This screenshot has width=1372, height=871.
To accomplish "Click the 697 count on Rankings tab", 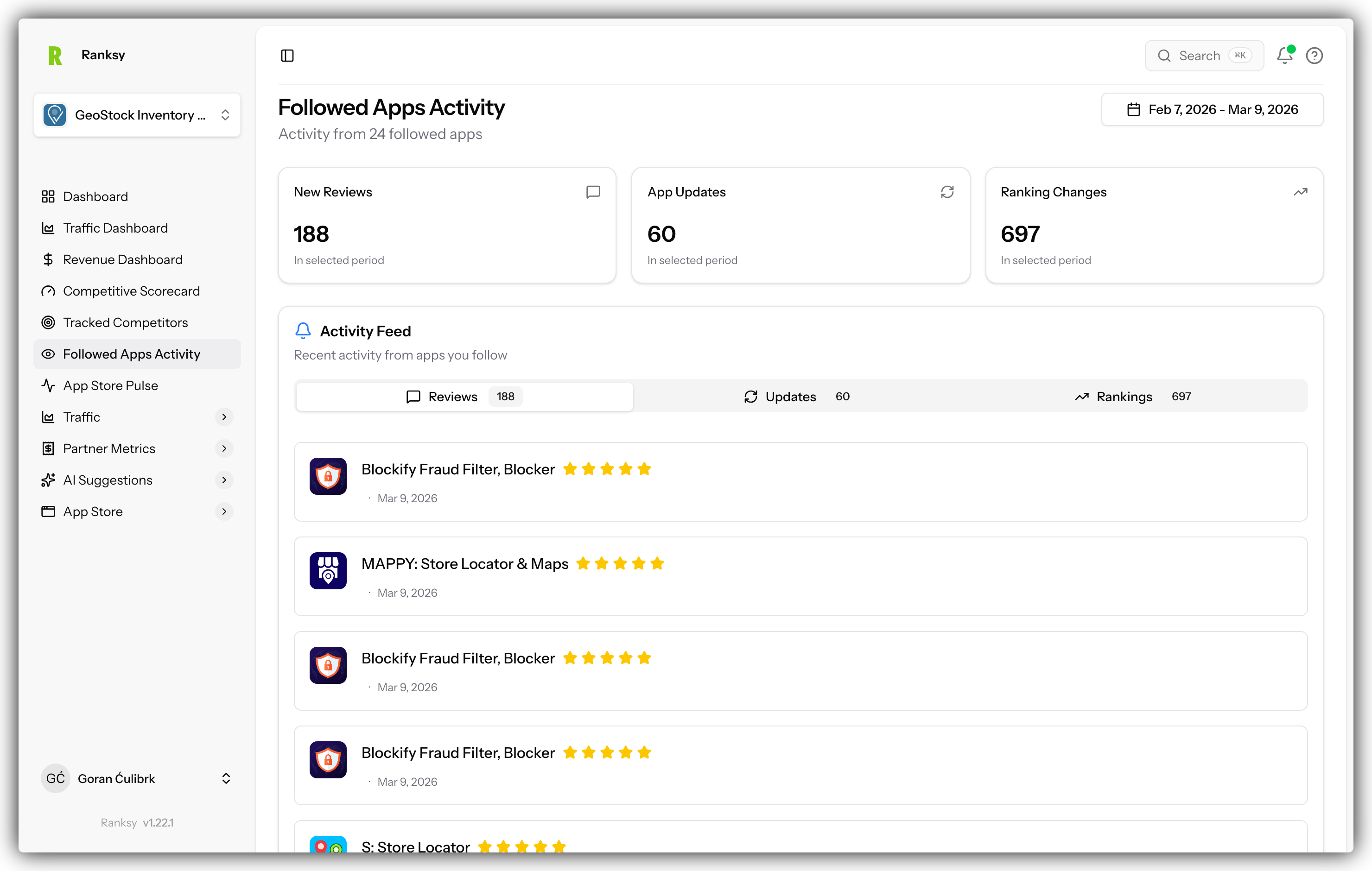I will tap(1181, 397).
